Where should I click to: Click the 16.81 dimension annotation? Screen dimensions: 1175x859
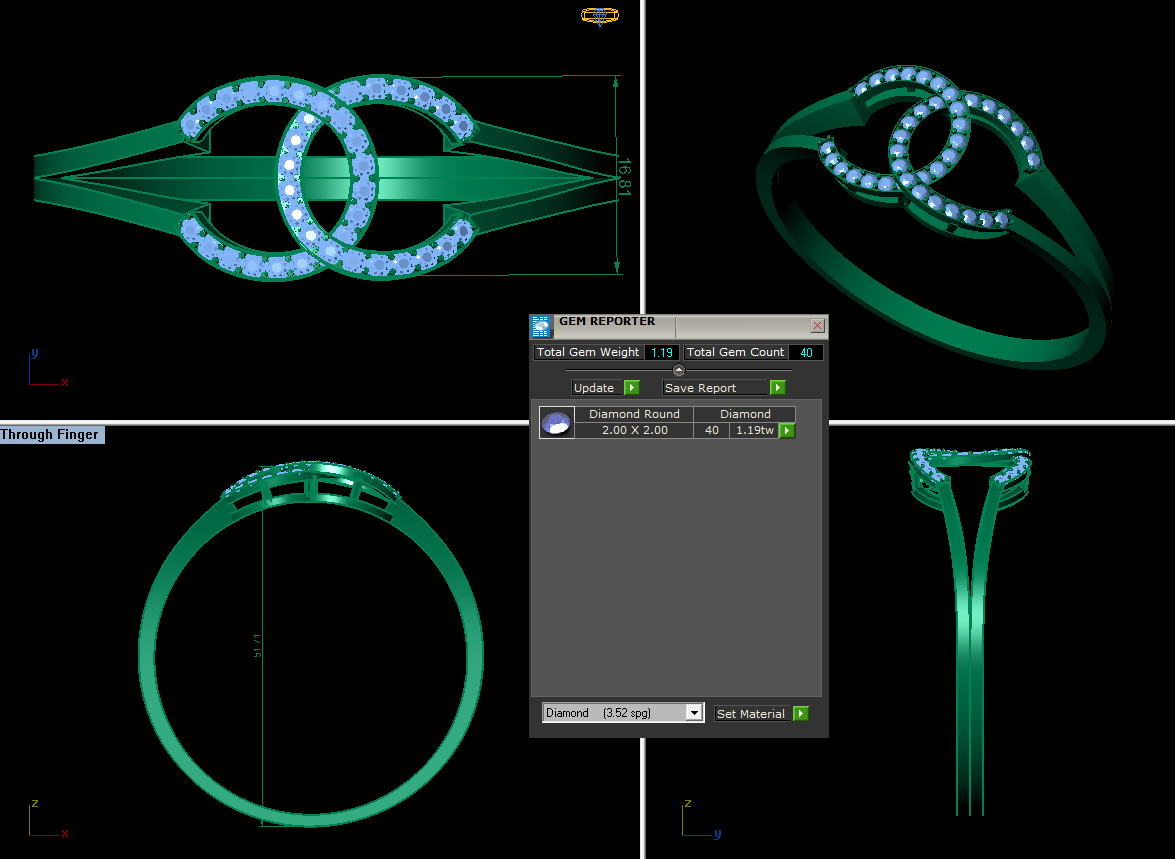click(x=625, y=177)
